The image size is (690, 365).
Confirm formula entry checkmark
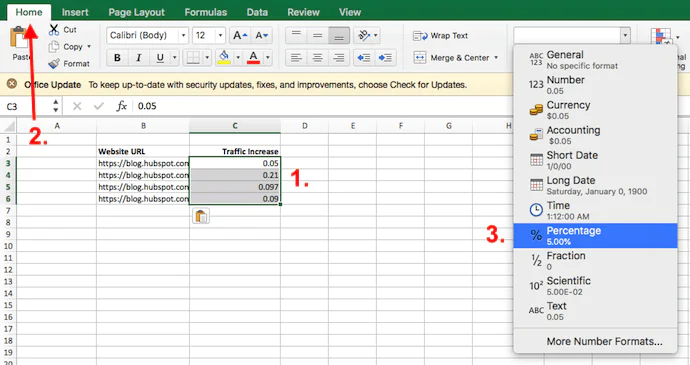coord(99,106)
